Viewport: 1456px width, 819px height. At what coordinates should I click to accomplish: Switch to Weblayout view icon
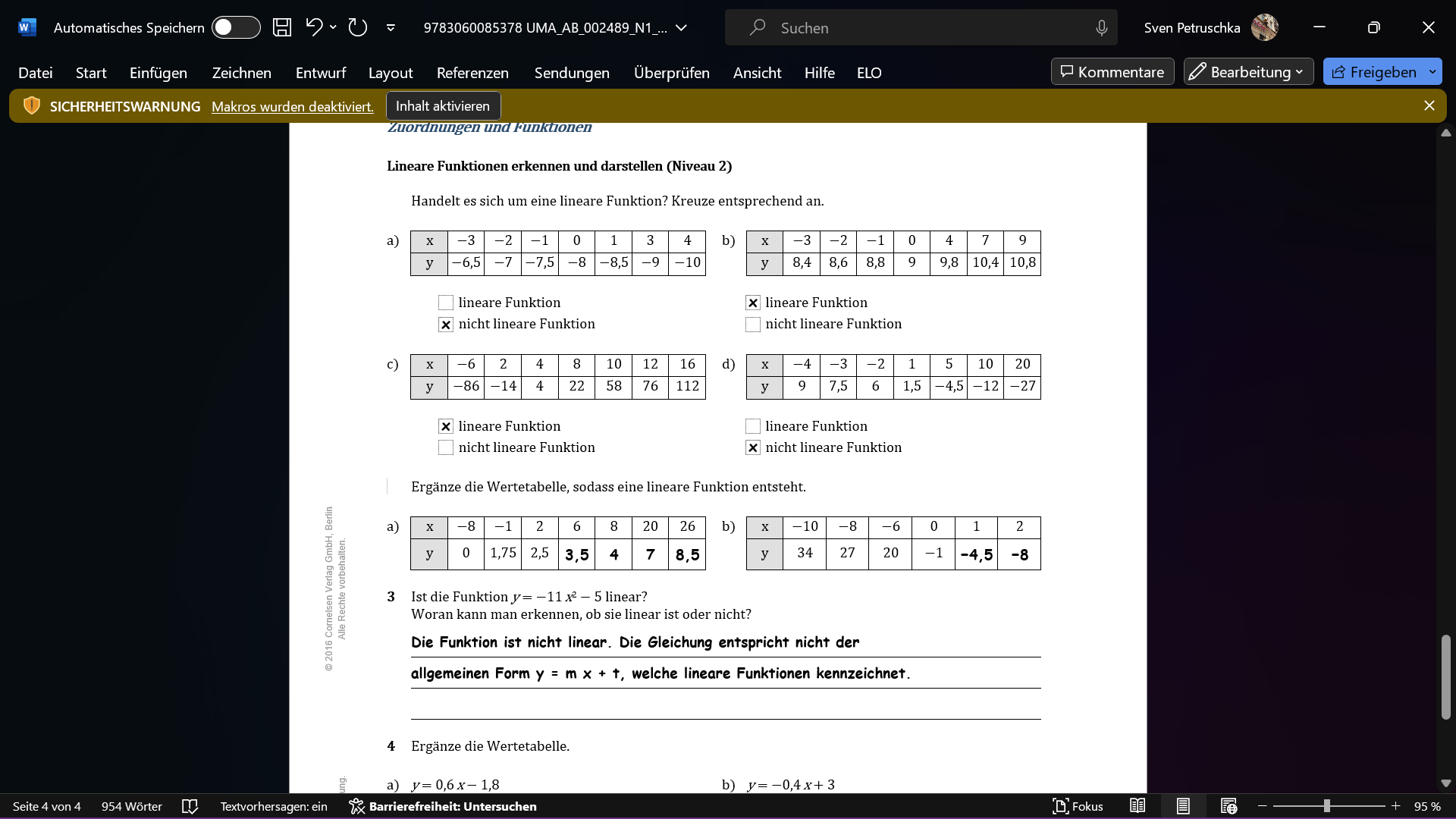click(1228, 806)
